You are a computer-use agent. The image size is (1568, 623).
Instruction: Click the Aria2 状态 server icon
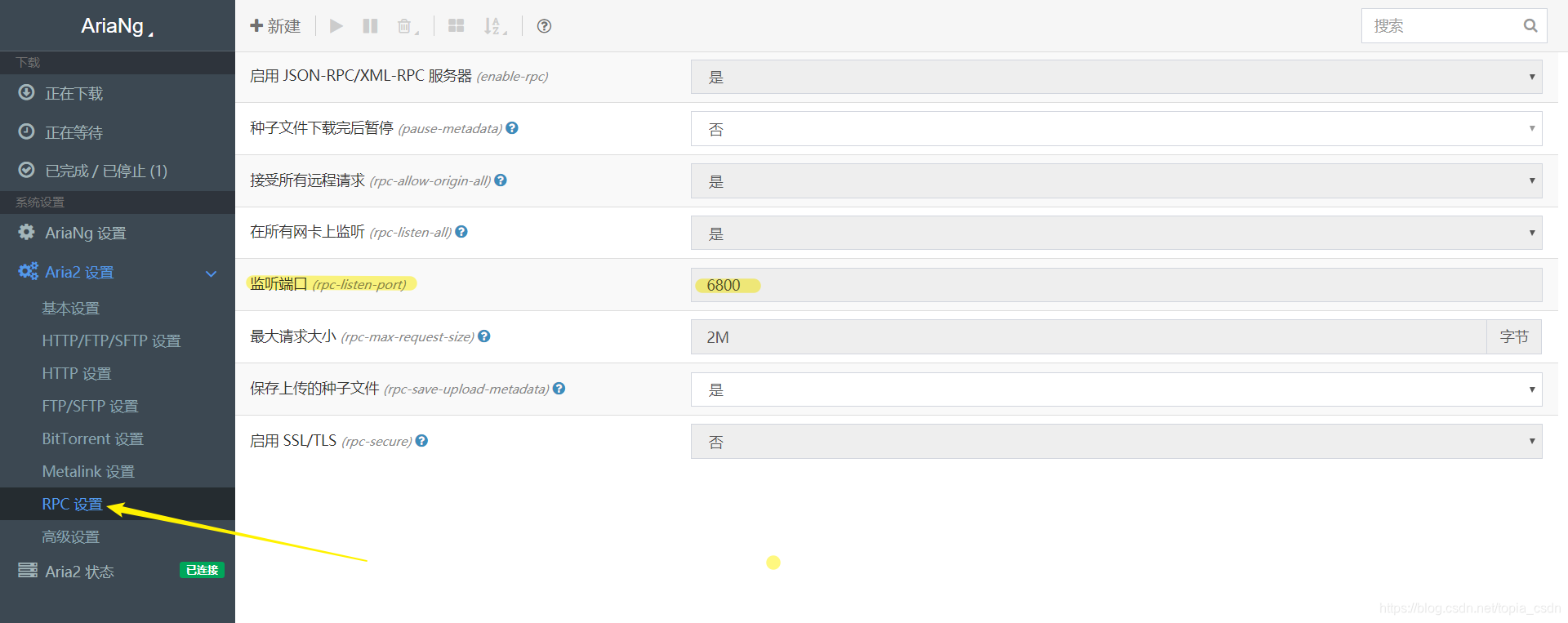pos(28,570)
